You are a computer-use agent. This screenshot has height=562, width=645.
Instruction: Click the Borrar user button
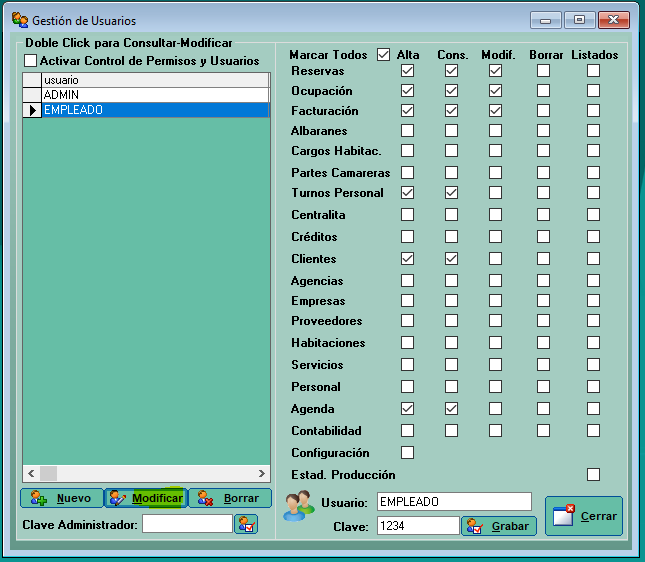(230, 498)
